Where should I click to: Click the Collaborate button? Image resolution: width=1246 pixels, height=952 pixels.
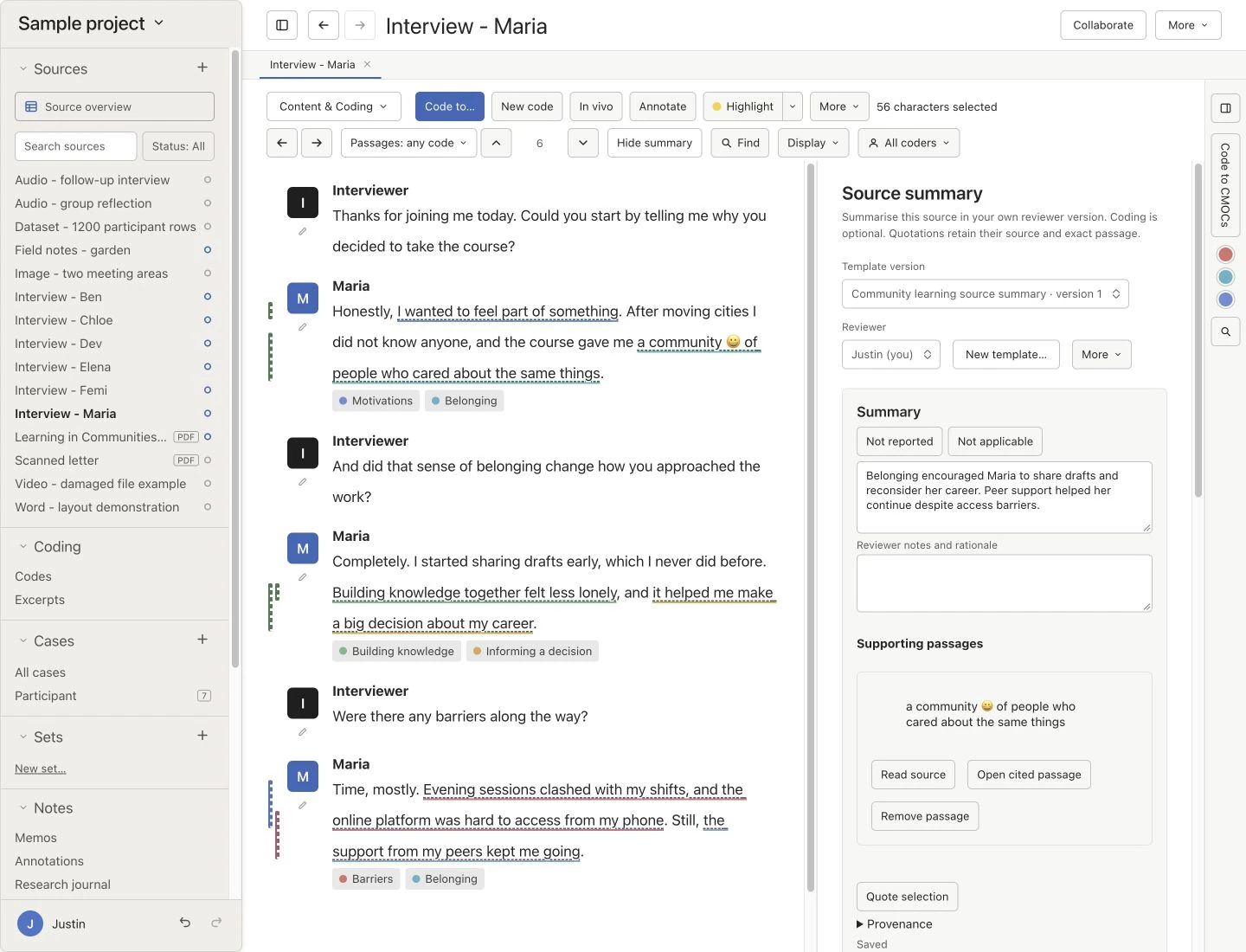pyautogui.click(x=1103, y=25)
